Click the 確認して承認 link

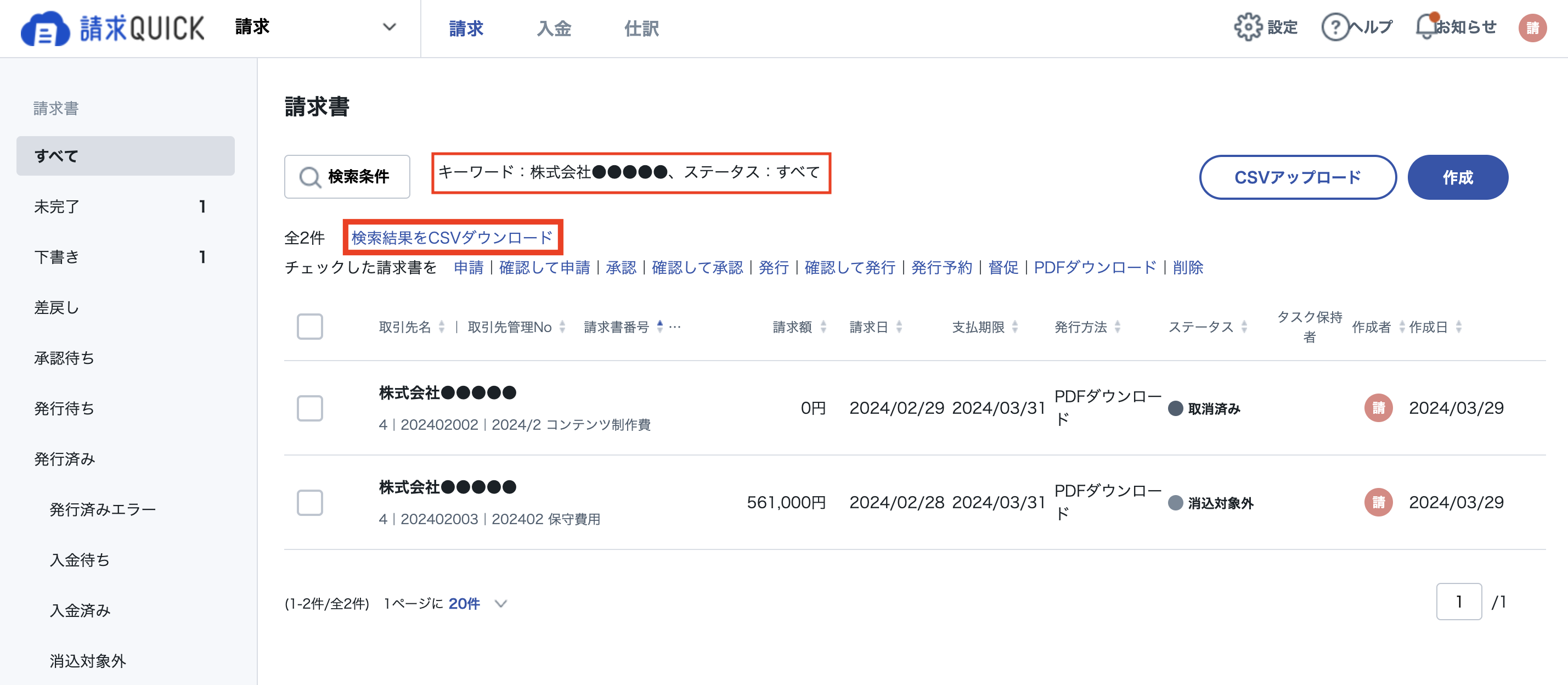[697, 267]
